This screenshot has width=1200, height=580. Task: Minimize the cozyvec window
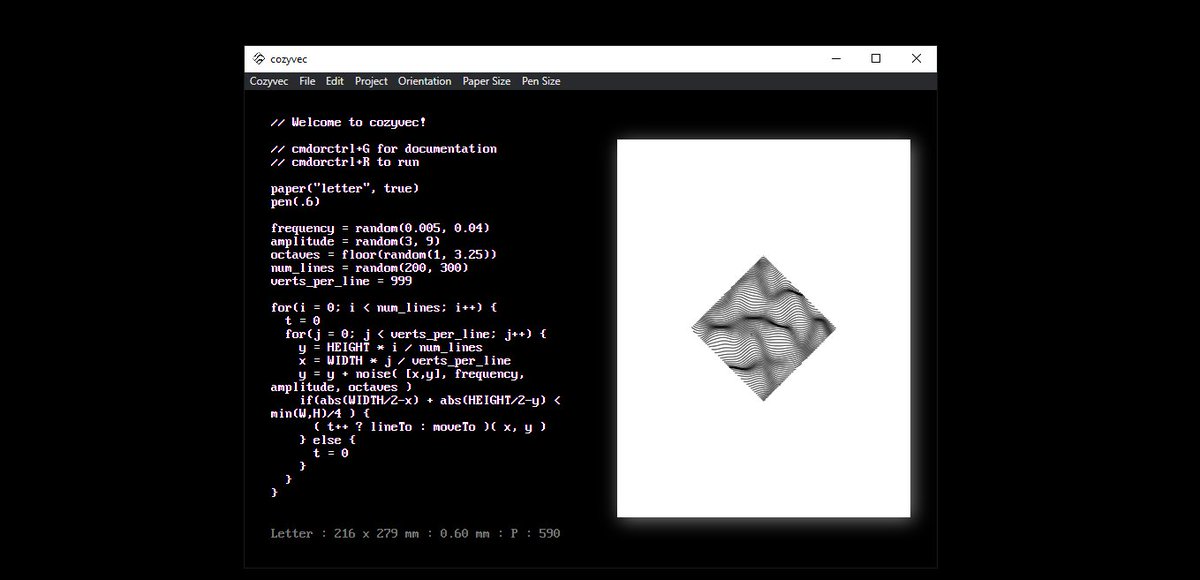coord(835,59)
